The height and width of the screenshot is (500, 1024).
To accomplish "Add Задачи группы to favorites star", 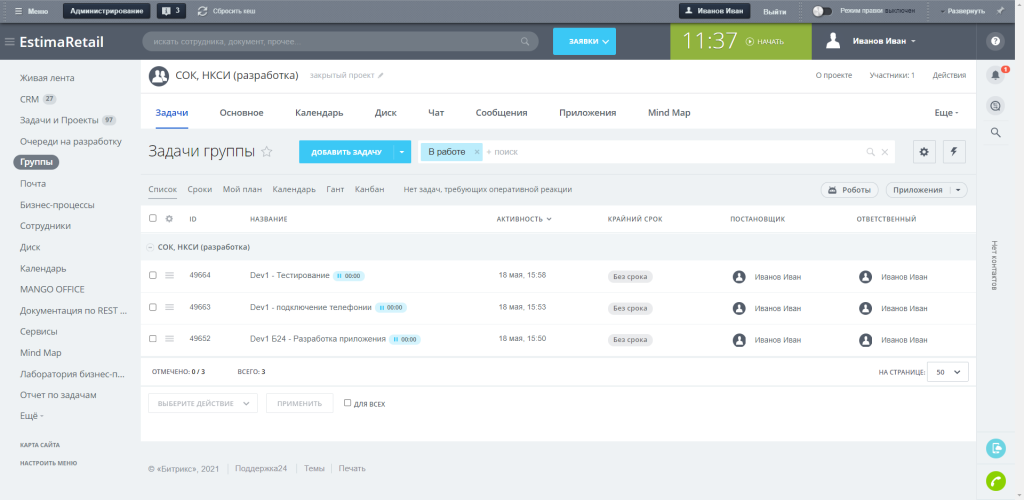I will click(x=266, y=151).
